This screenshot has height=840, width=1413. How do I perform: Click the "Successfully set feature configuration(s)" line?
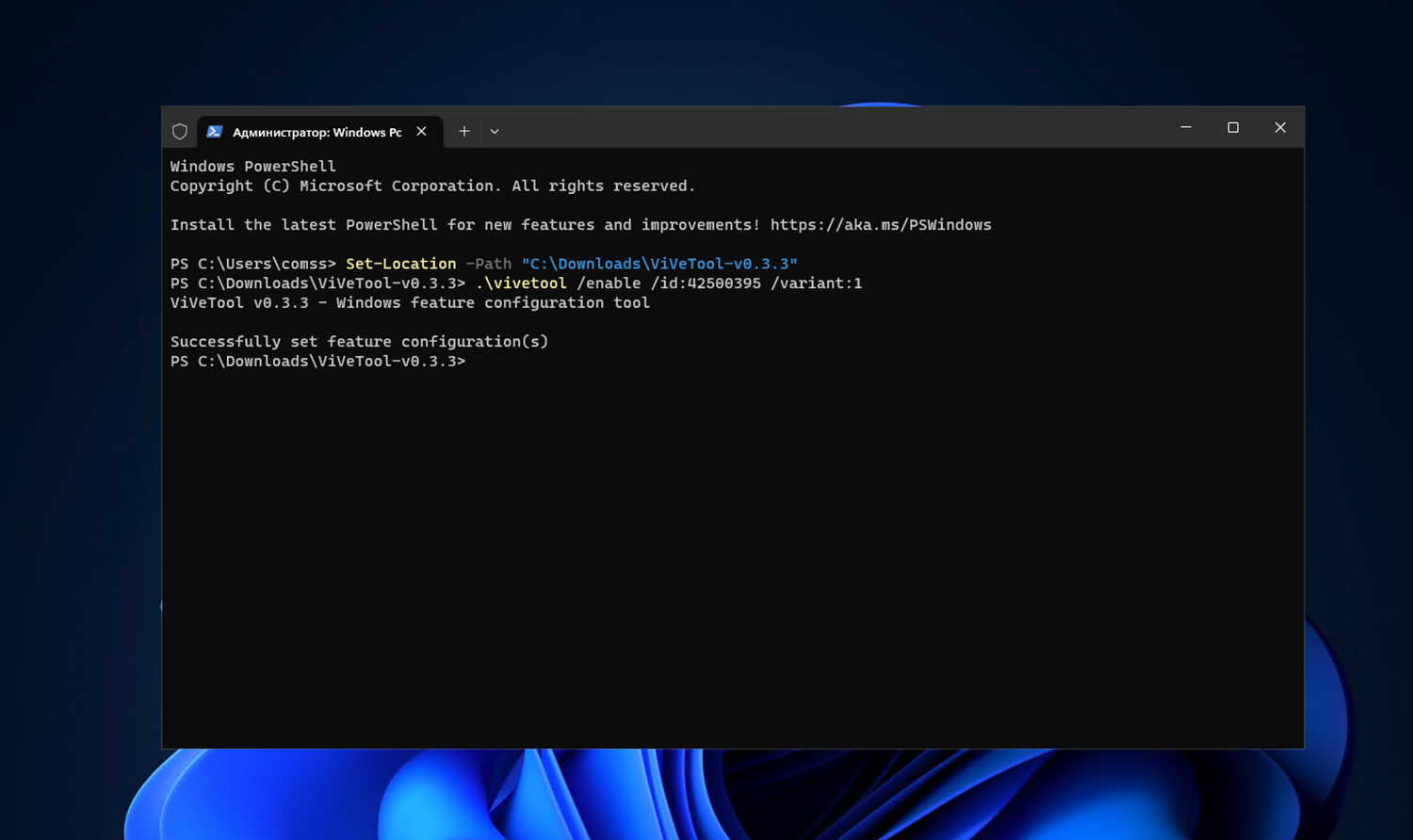coord(359,342)
